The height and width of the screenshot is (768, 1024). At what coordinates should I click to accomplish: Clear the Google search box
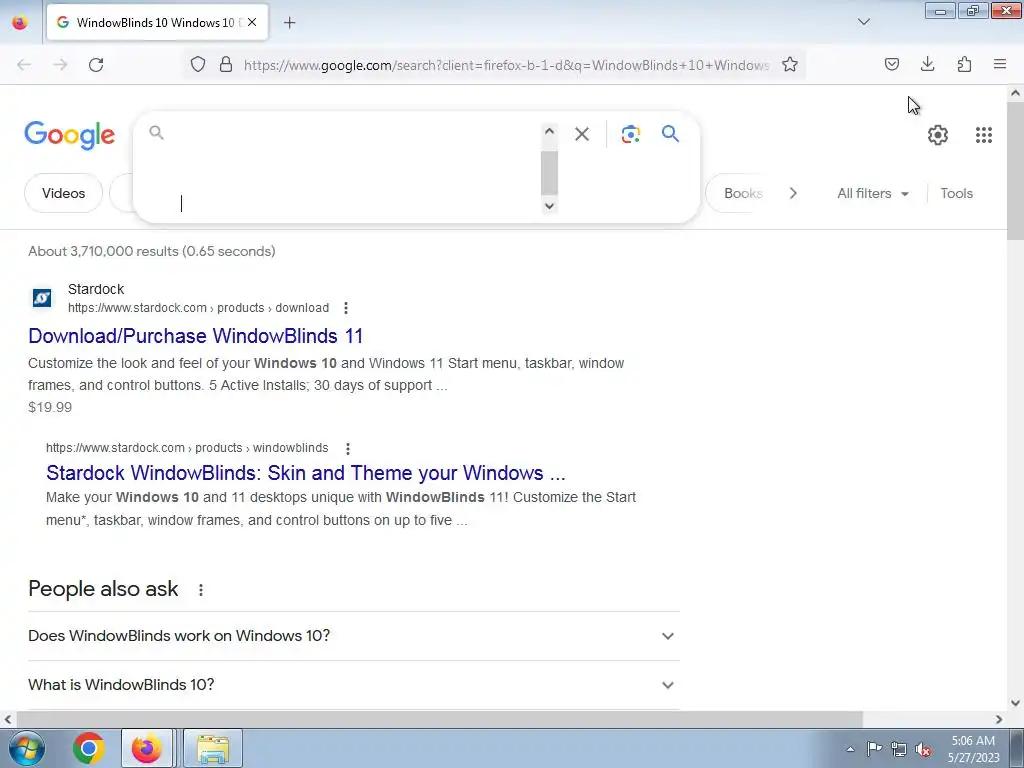[x=582, y=134]
